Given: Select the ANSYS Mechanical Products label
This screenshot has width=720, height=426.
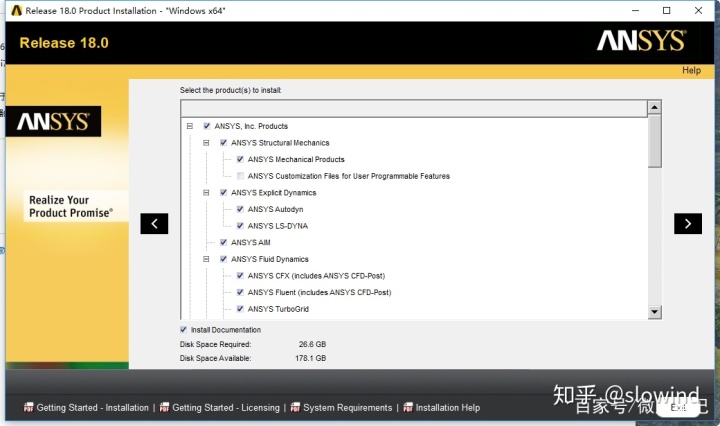Looking at the screenshot, I should (296, 159).
